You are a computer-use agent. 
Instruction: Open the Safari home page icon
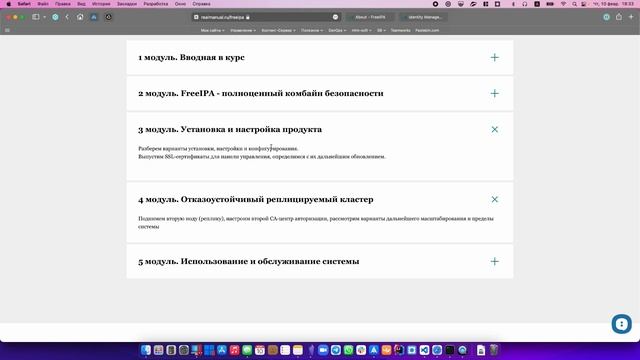[80, 17]
